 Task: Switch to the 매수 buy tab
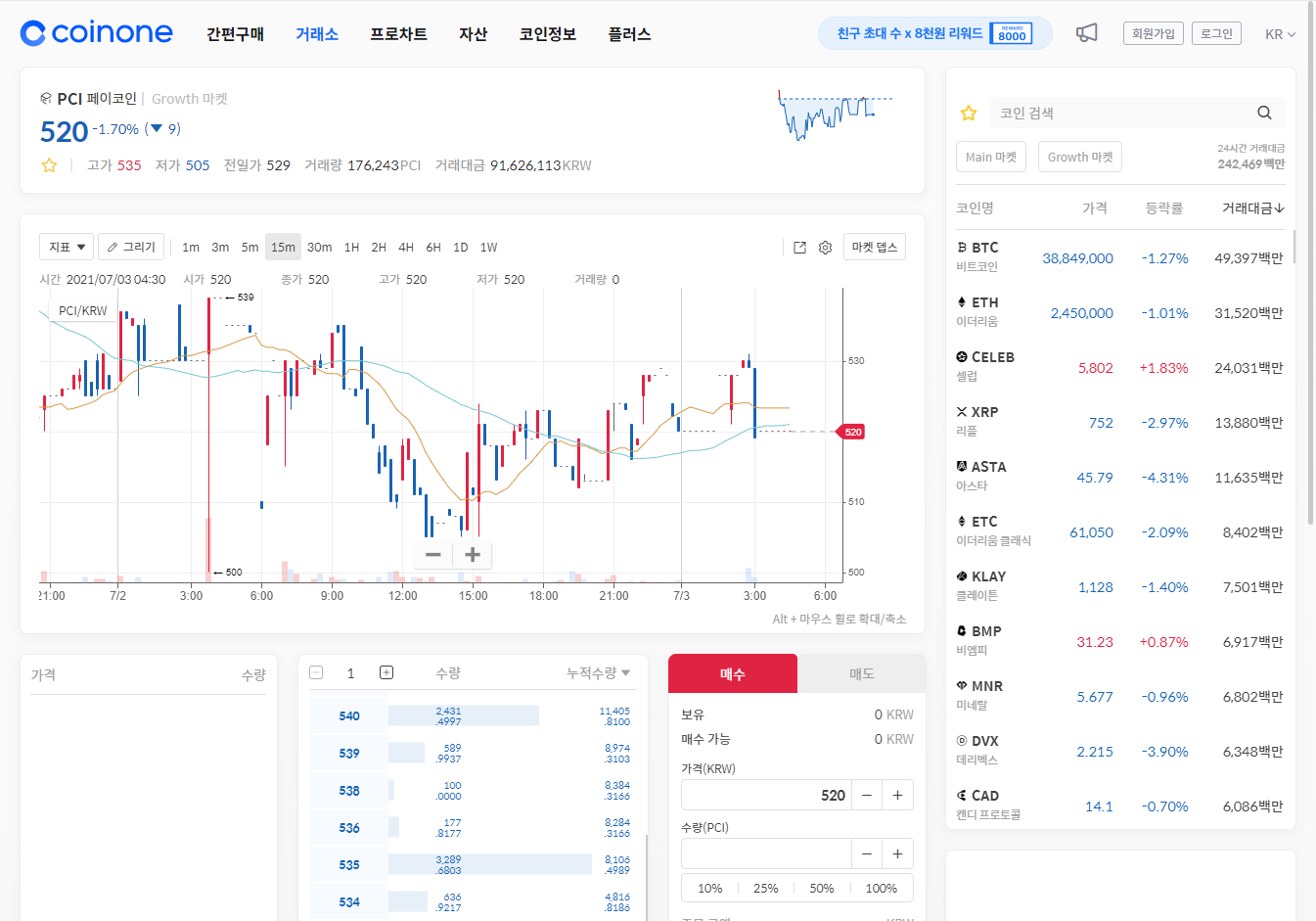pos(733,673)
